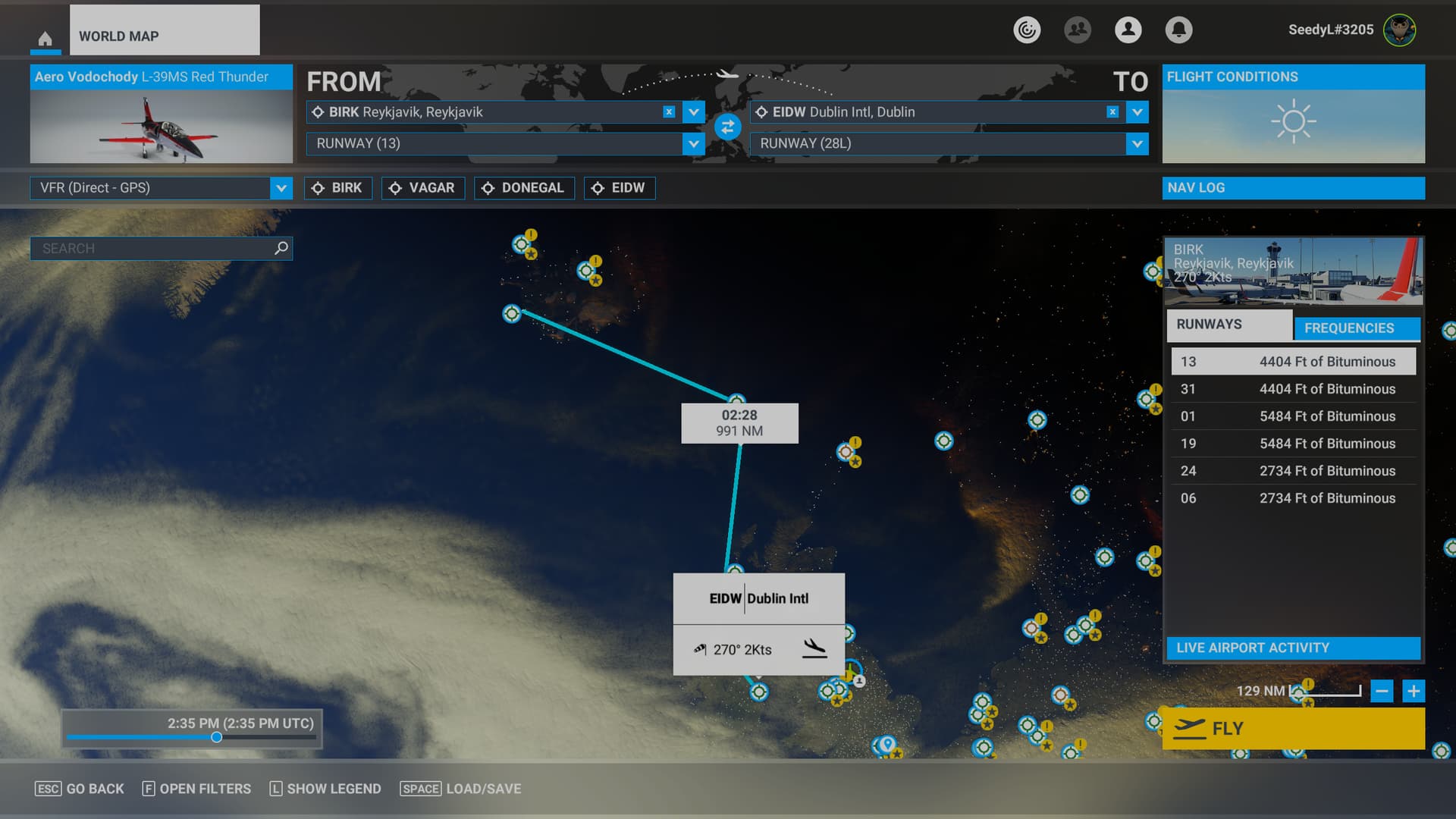Open the spiral activity icon in header
The image size is (1456, 819).
tap(1027, 30)
